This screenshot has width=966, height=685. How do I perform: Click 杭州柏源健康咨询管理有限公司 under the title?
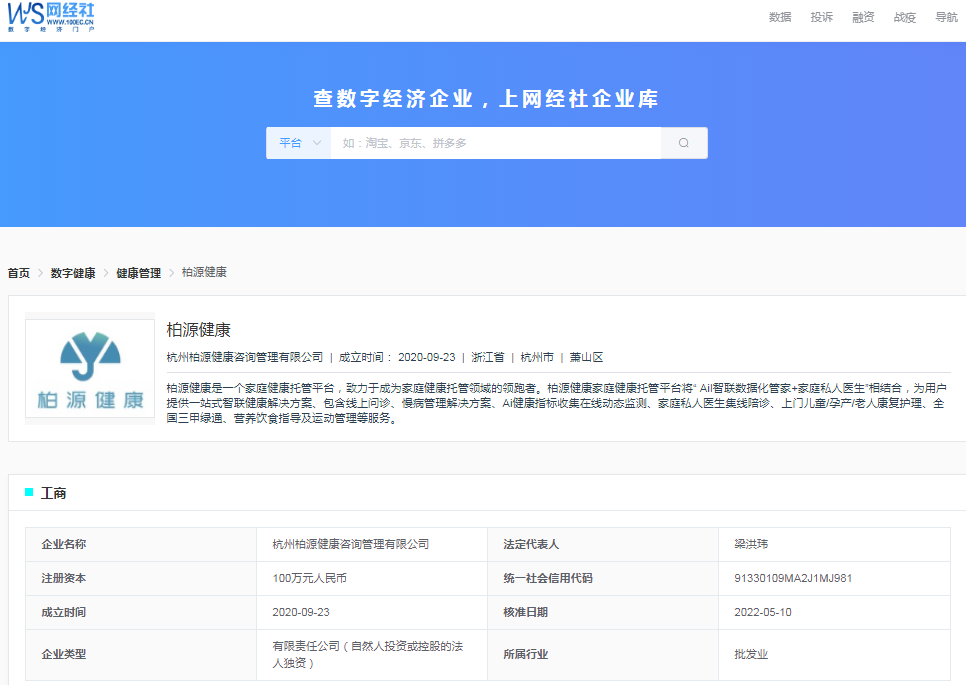coord(245,357)
